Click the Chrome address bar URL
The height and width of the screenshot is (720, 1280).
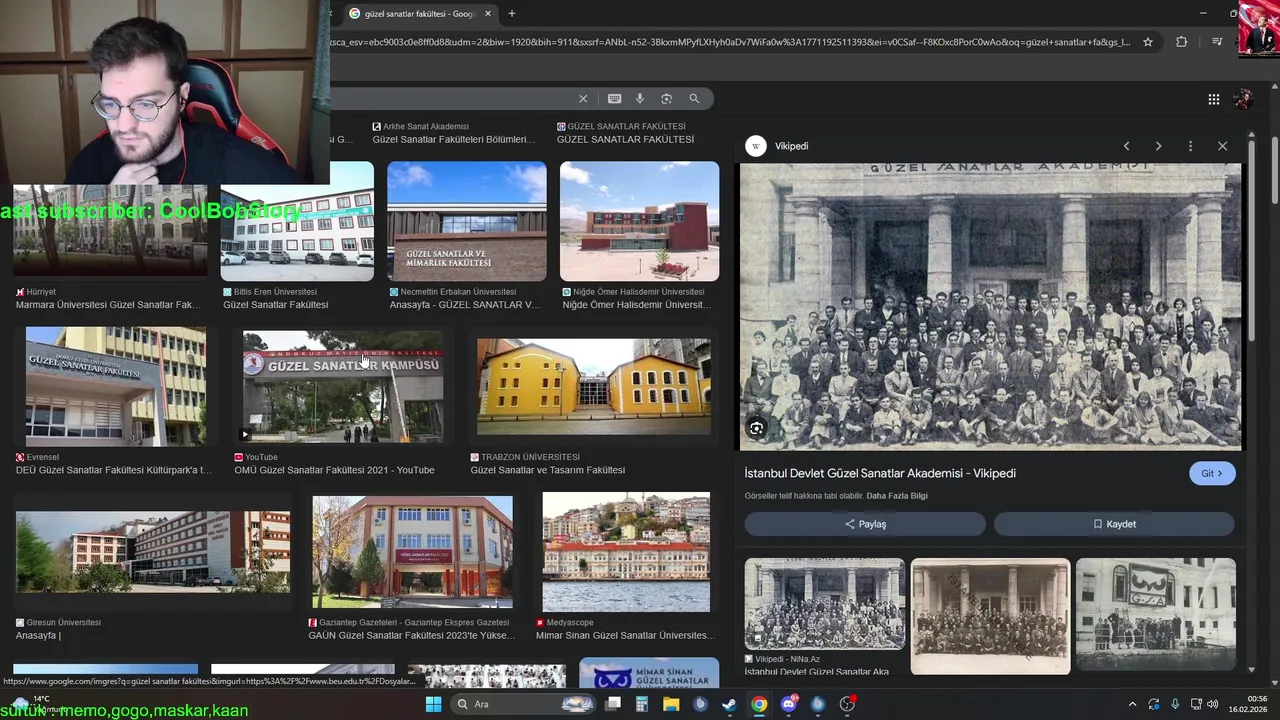(730, 42)
